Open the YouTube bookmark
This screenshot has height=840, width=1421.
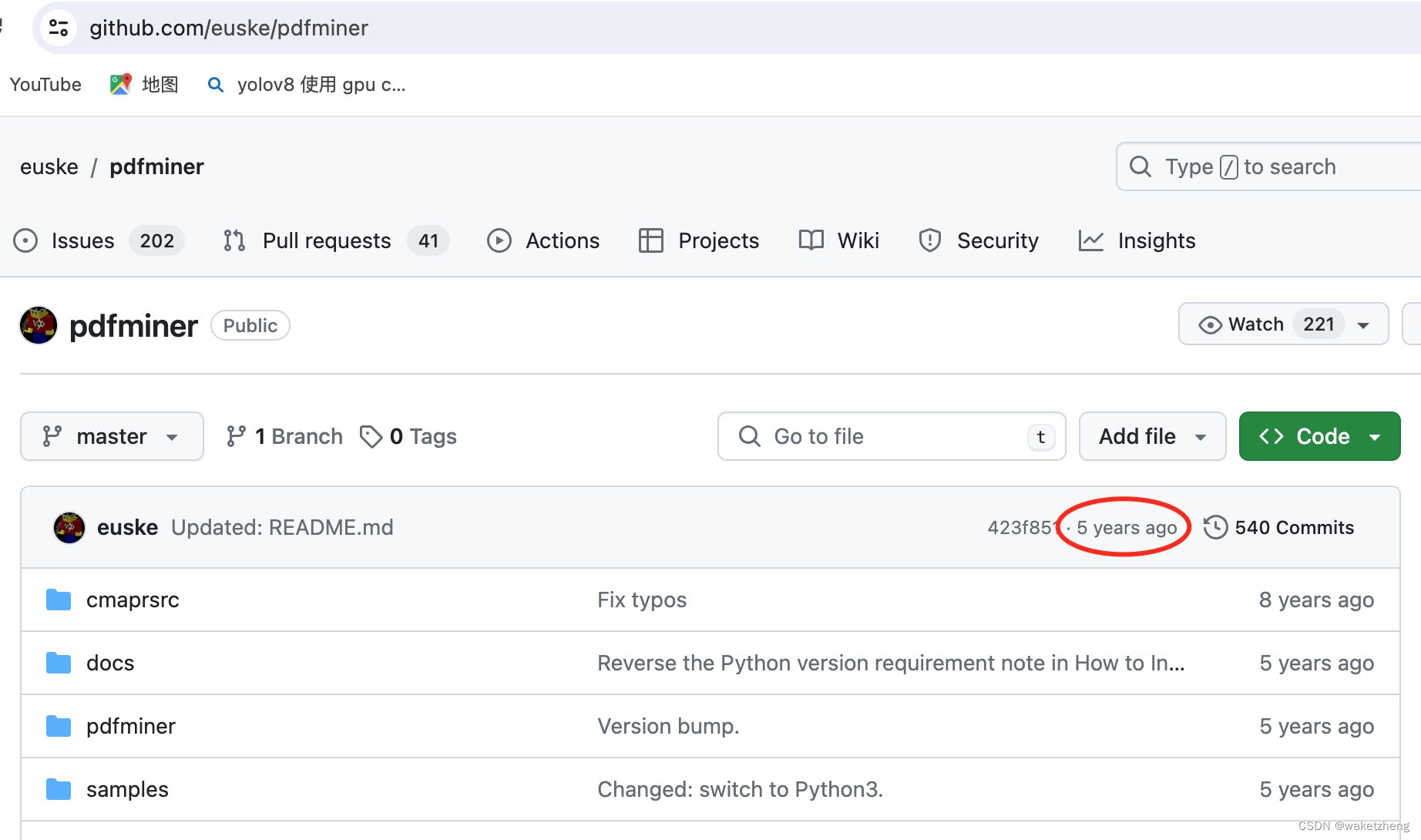coord(45,84)
